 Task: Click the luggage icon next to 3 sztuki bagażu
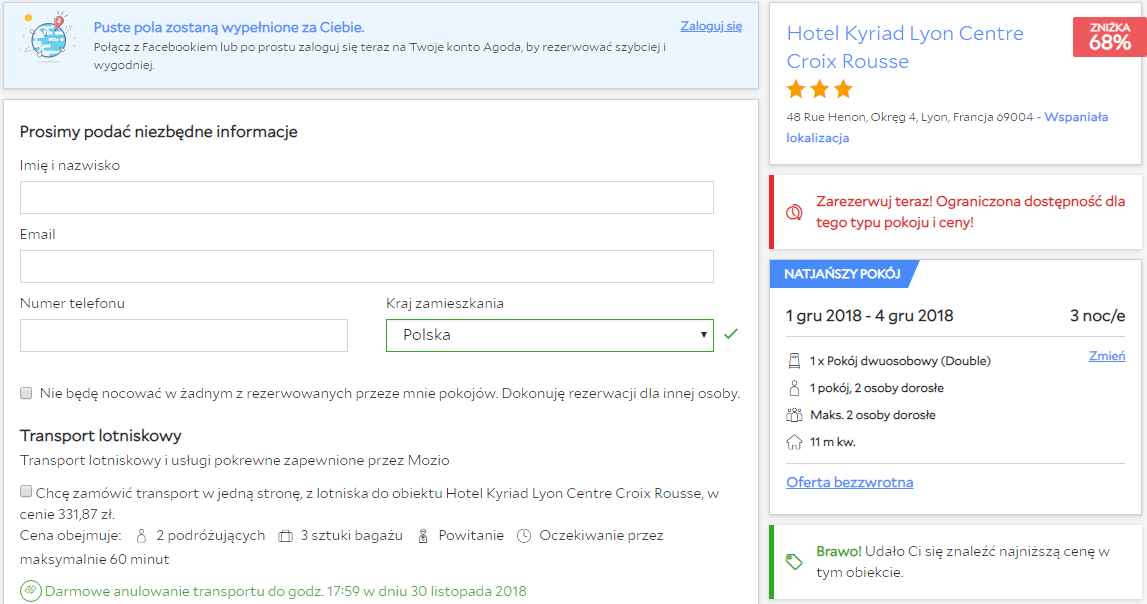(285, 536)
